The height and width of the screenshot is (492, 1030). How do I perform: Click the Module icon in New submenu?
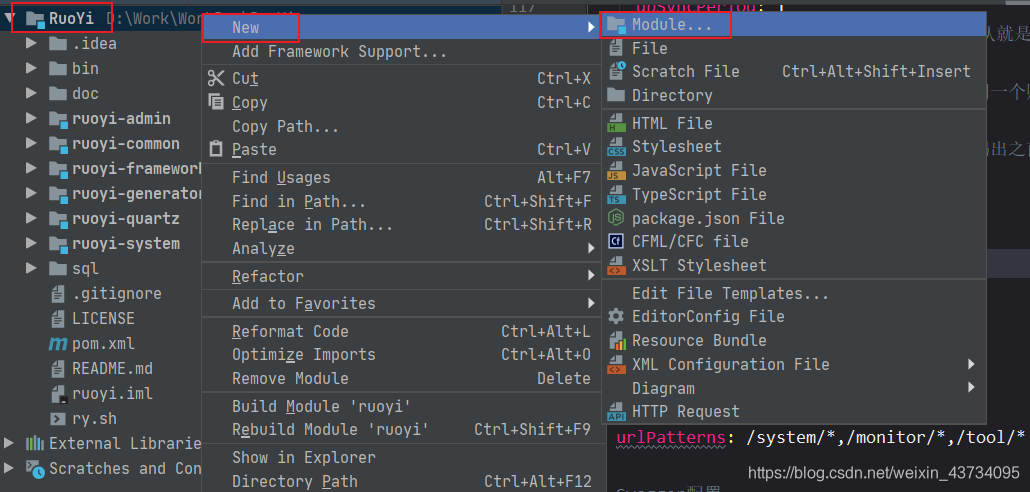click(616, 25)
